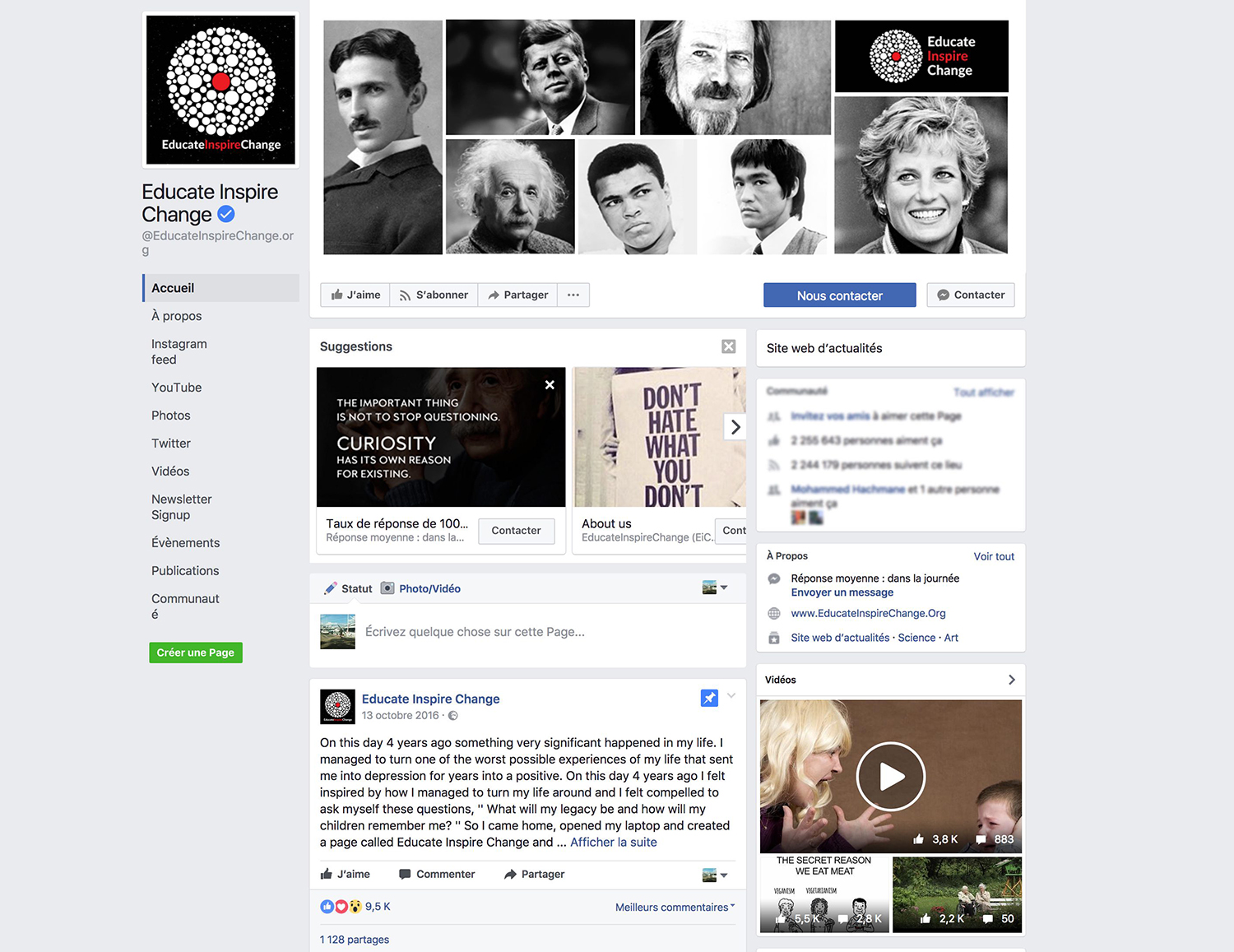Viewport: 1234px width, 952px height.
Task: Open Messenger via top Contacter button
Action: tap(971, 295)
